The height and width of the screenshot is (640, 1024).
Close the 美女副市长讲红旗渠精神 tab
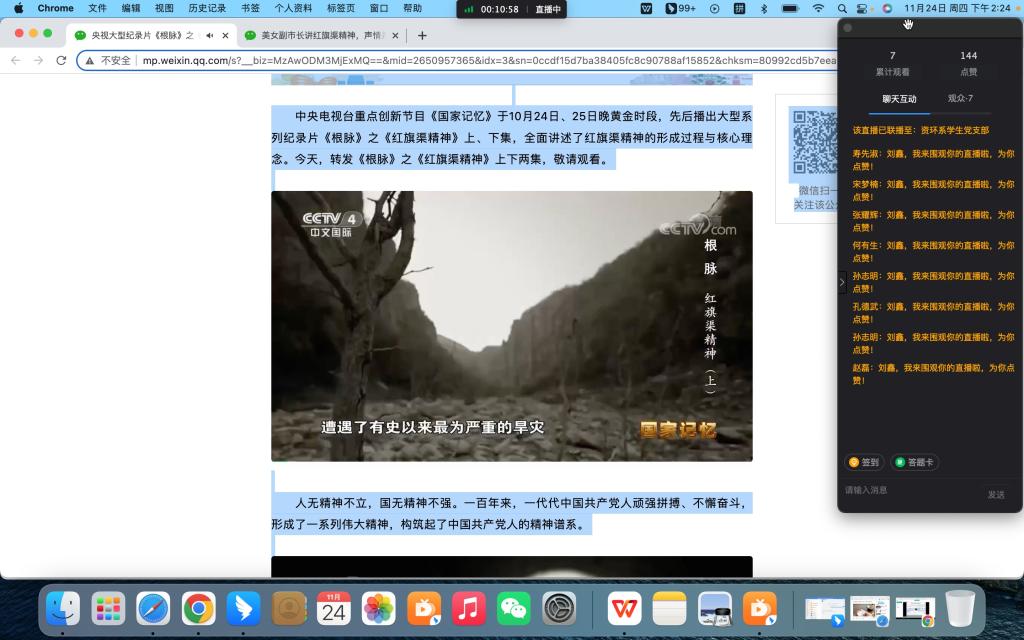(395, 35)
